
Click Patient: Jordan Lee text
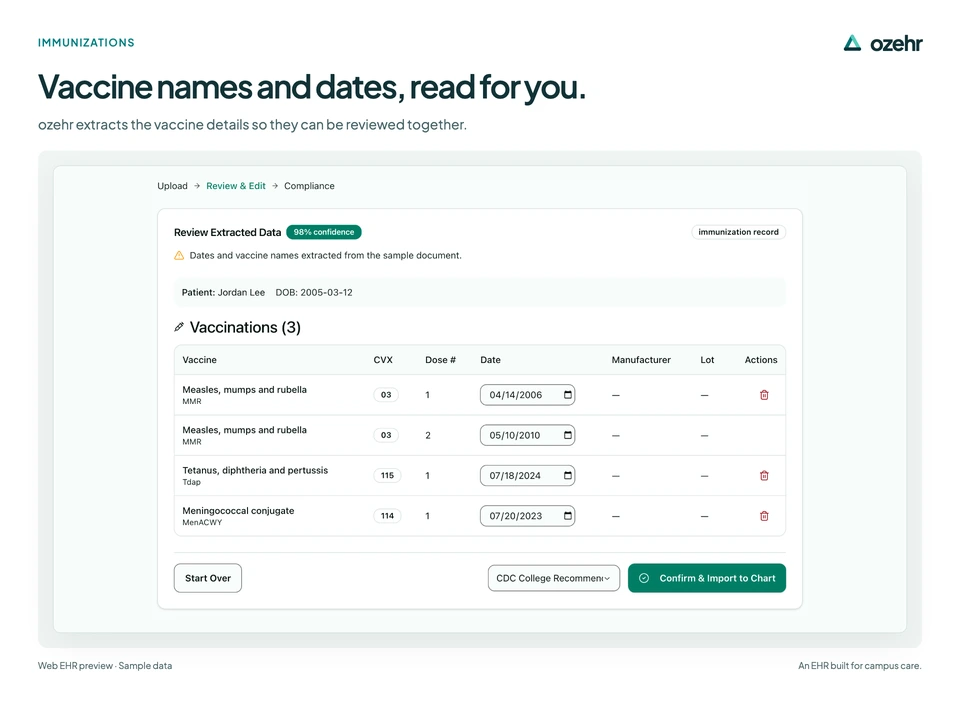click(223, 293)
